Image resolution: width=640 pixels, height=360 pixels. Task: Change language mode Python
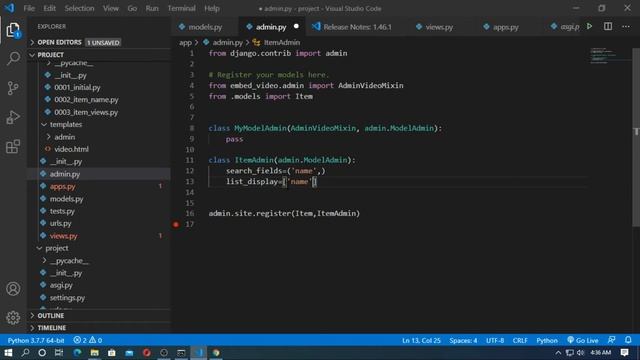point(547,340)
